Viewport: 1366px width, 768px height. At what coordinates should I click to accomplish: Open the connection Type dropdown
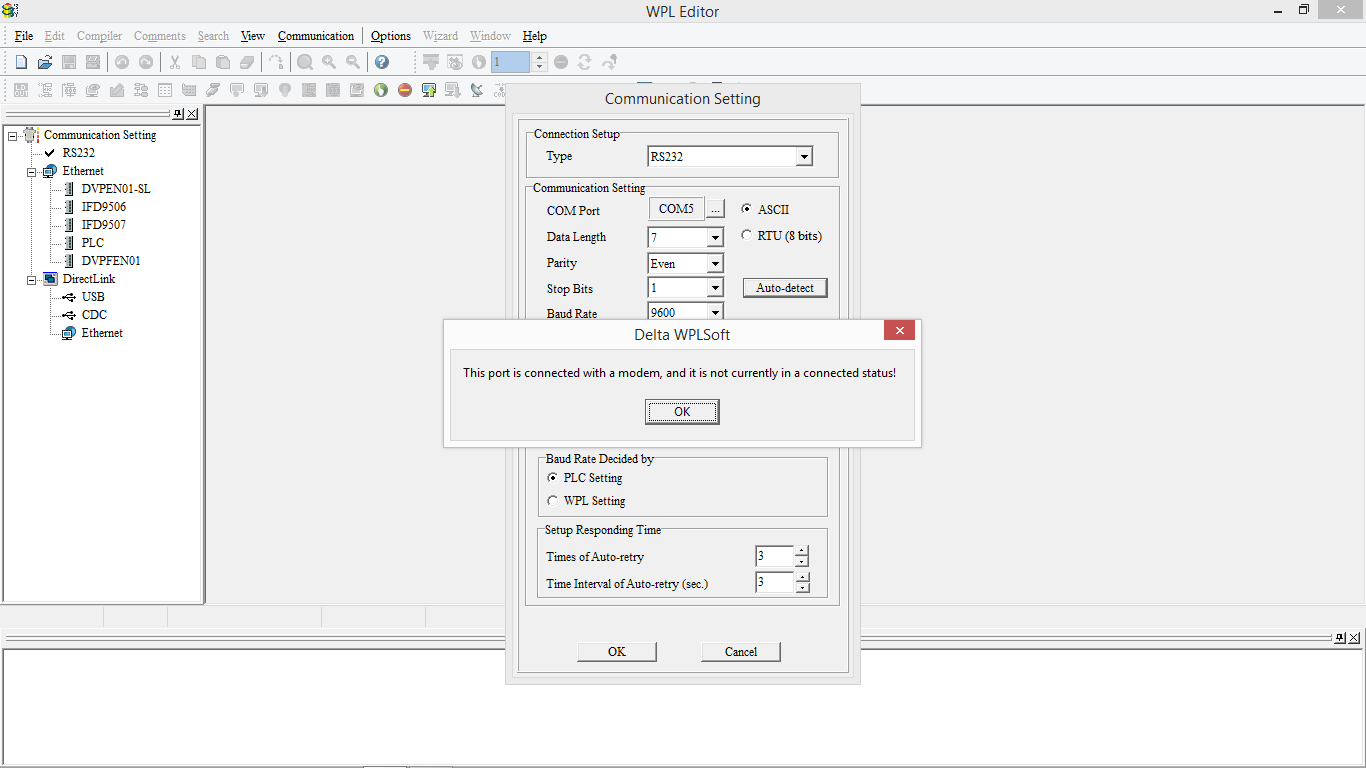[804, 157]
